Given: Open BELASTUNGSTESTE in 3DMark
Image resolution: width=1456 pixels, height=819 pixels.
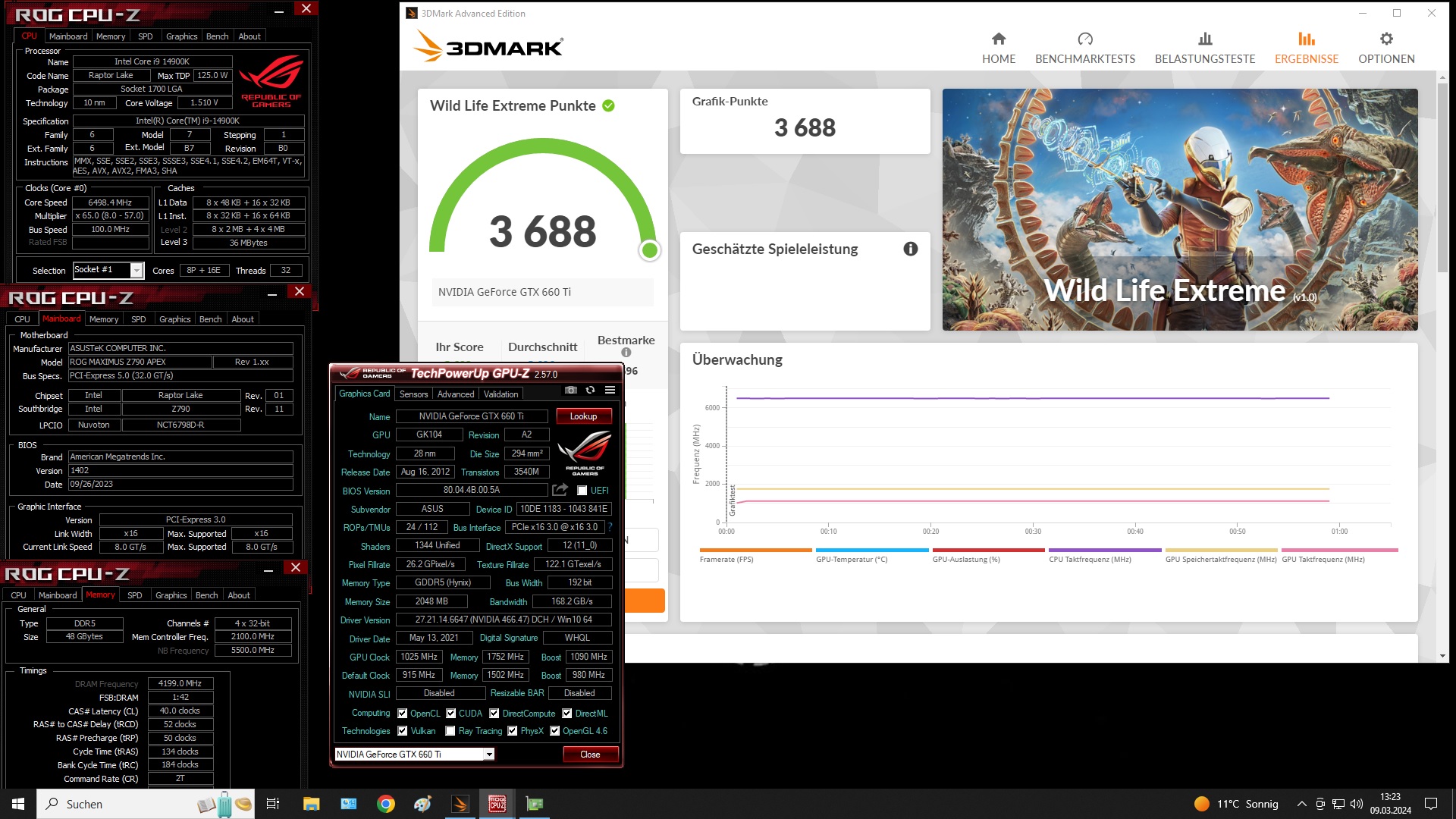Looking at the screenshot, I should (1205, 49).
